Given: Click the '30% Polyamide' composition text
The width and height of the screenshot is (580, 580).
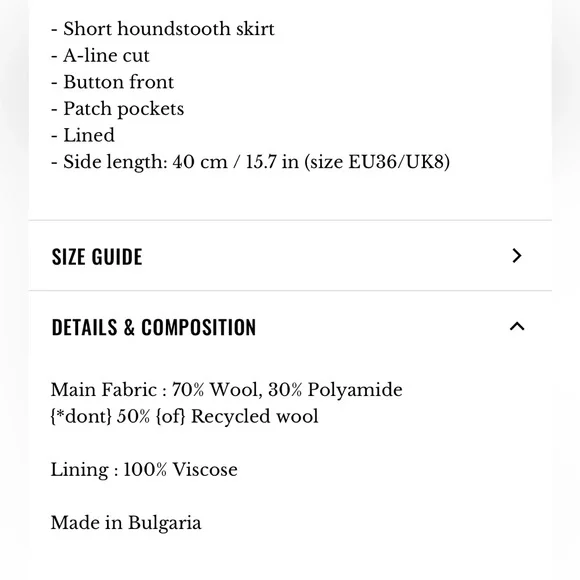Looking at the screenshot, I should point(335,390).
